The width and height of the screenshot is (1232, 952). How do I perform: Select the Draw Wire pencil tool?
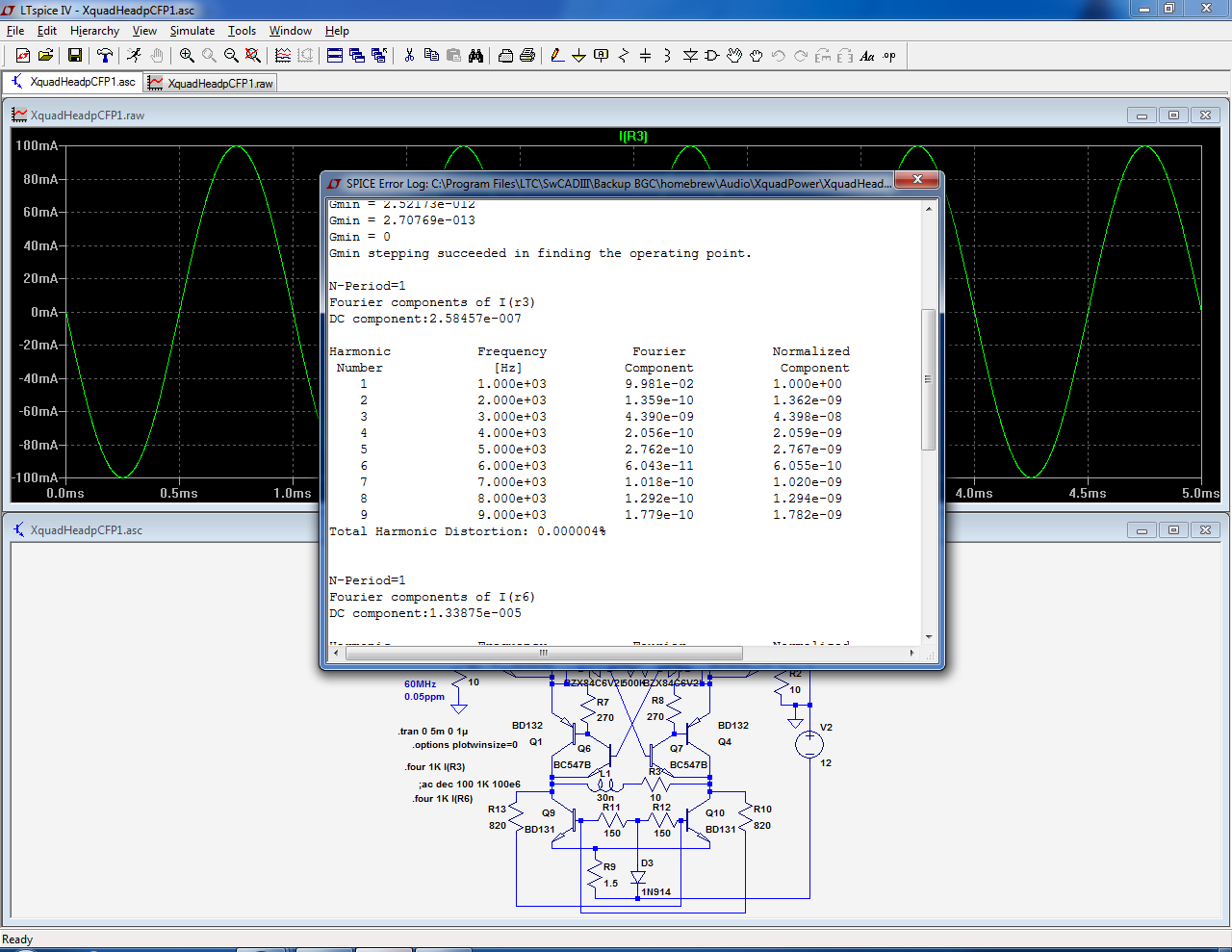pyautogui.click(x=557, y=56)
